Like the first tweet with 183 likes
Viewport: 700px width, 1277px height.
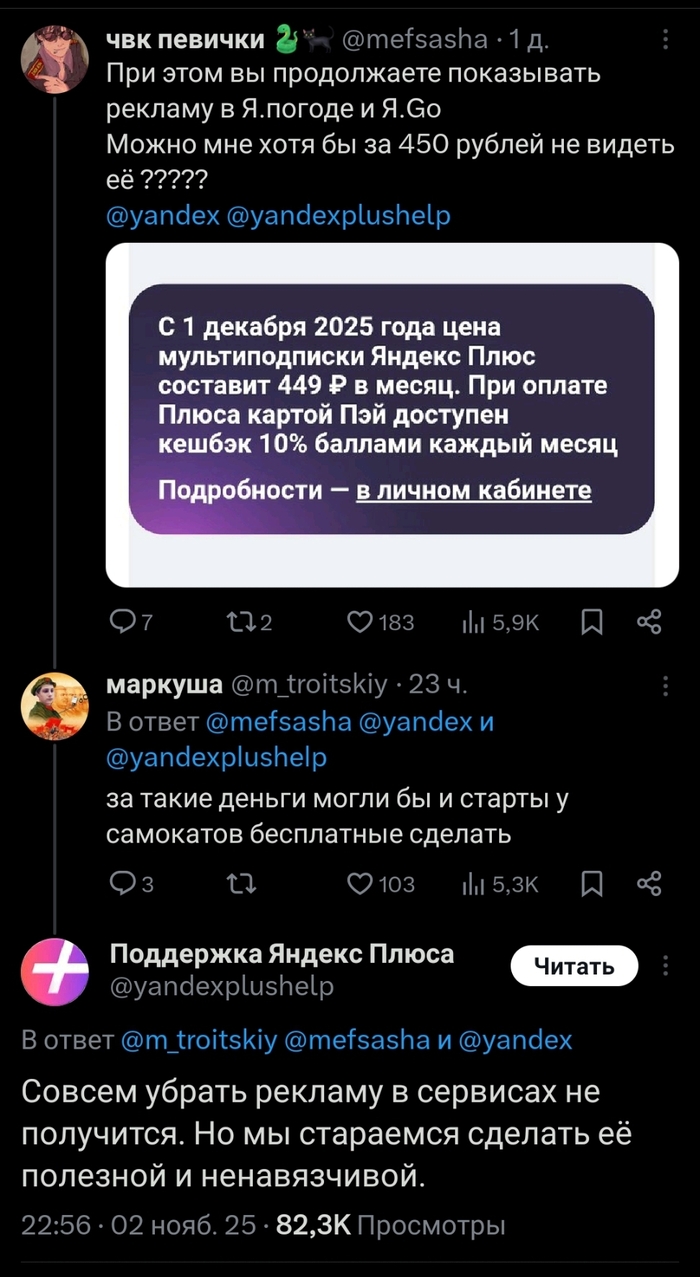(x=361, y=622)
